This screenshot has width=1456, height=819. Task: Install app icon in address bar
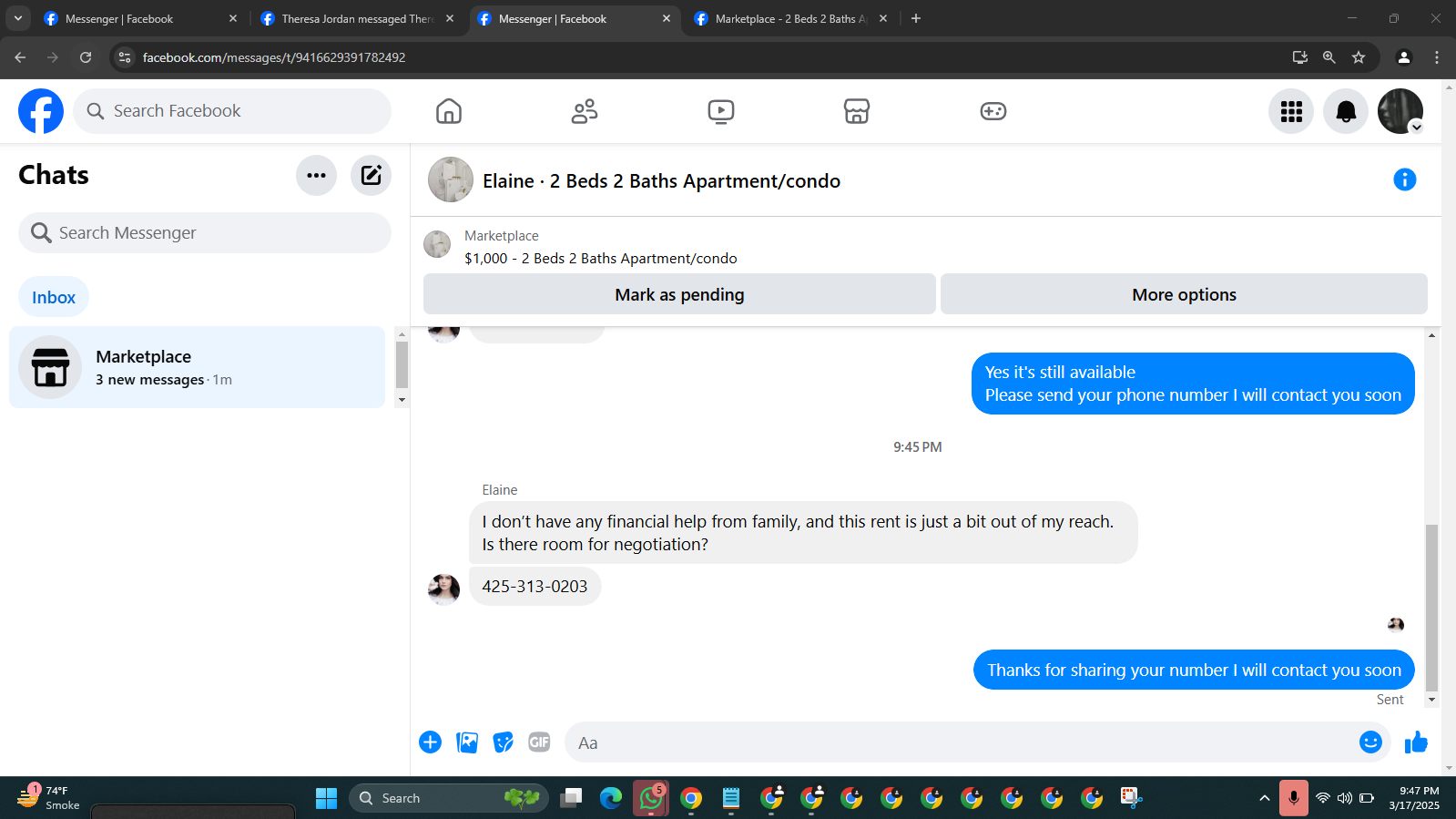pyautogui.click(x=1300, y=57)
